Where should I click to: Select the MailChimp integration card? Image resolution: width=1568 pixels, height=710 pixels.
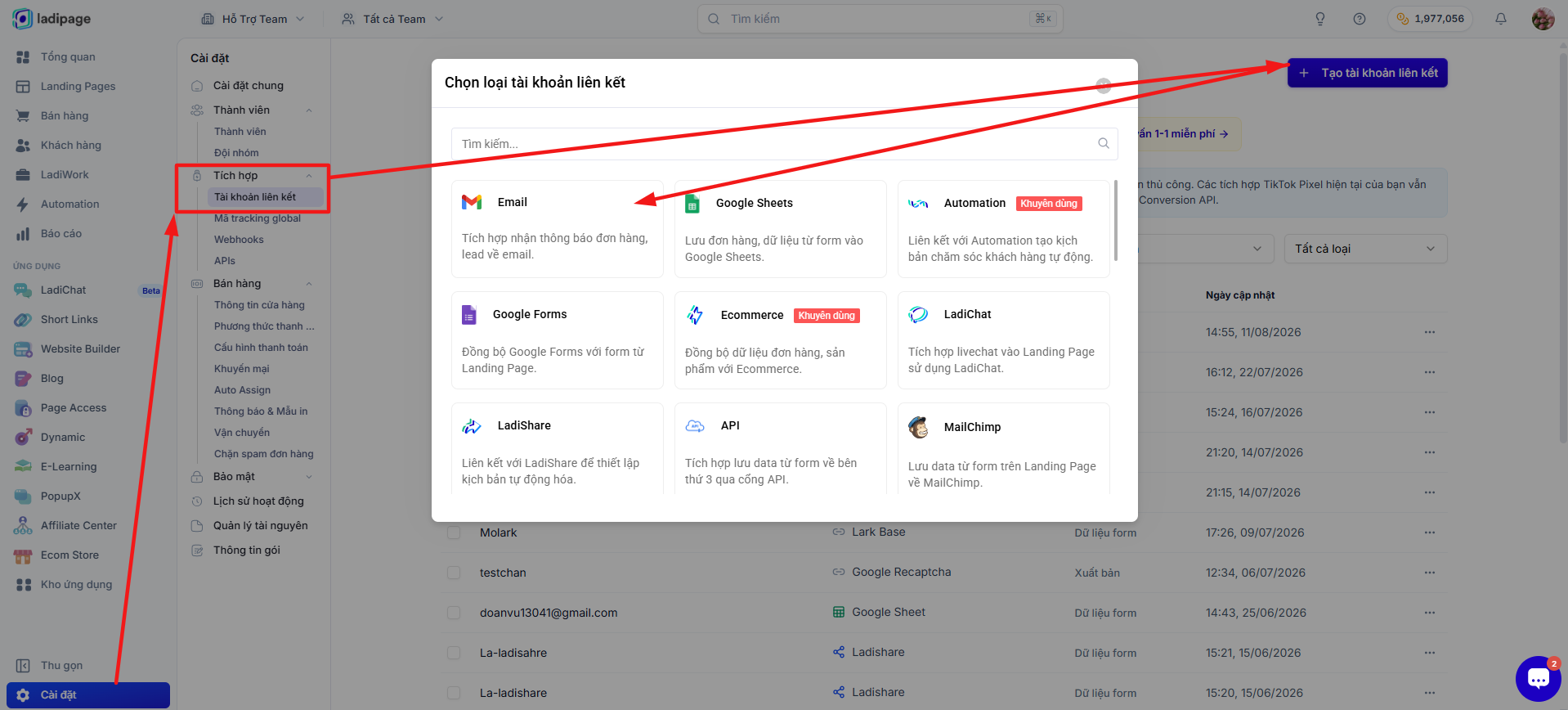coord(1004,448)
